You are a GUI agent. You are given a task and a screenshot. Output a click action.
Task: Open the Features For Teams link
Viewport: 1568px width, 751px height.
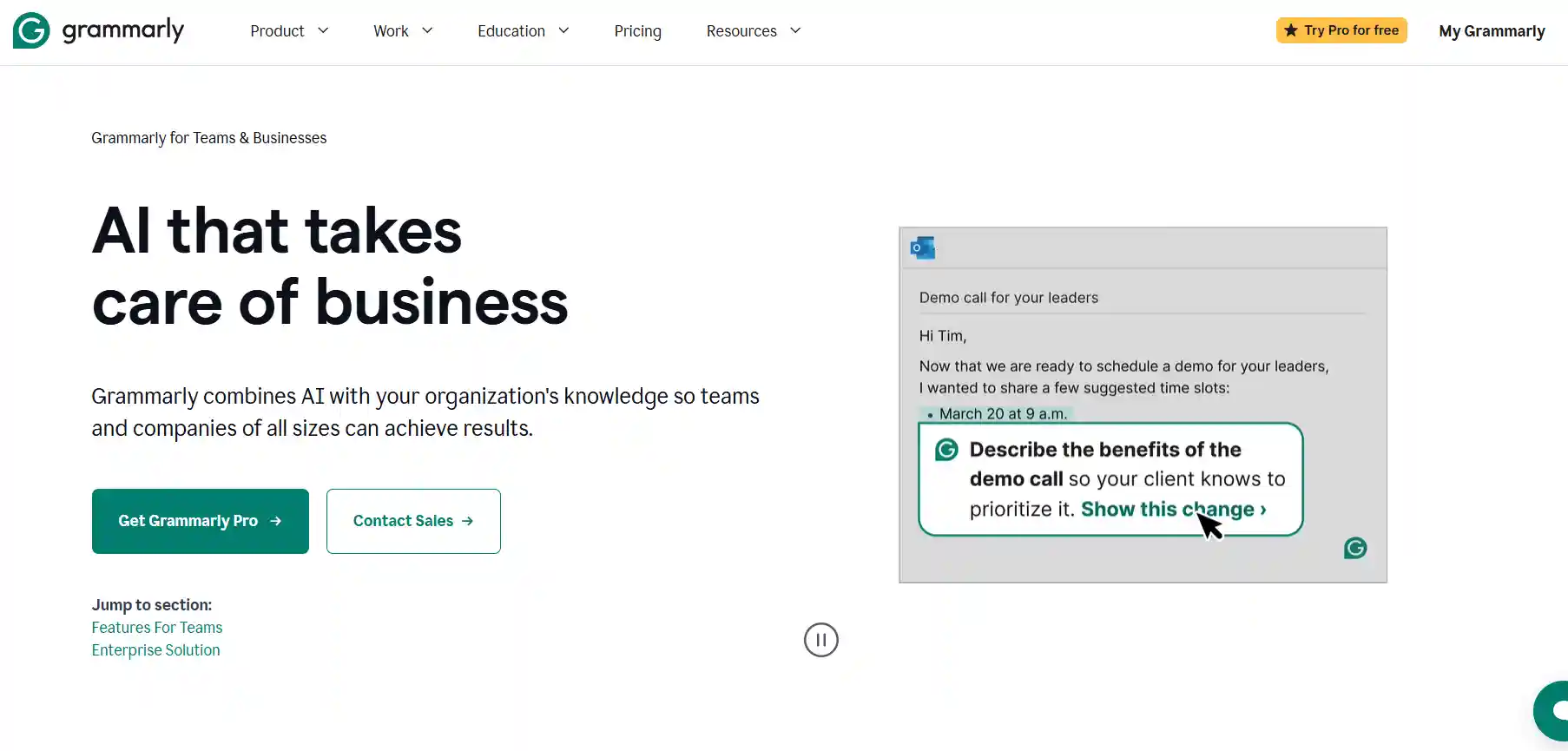pos(157,627)
